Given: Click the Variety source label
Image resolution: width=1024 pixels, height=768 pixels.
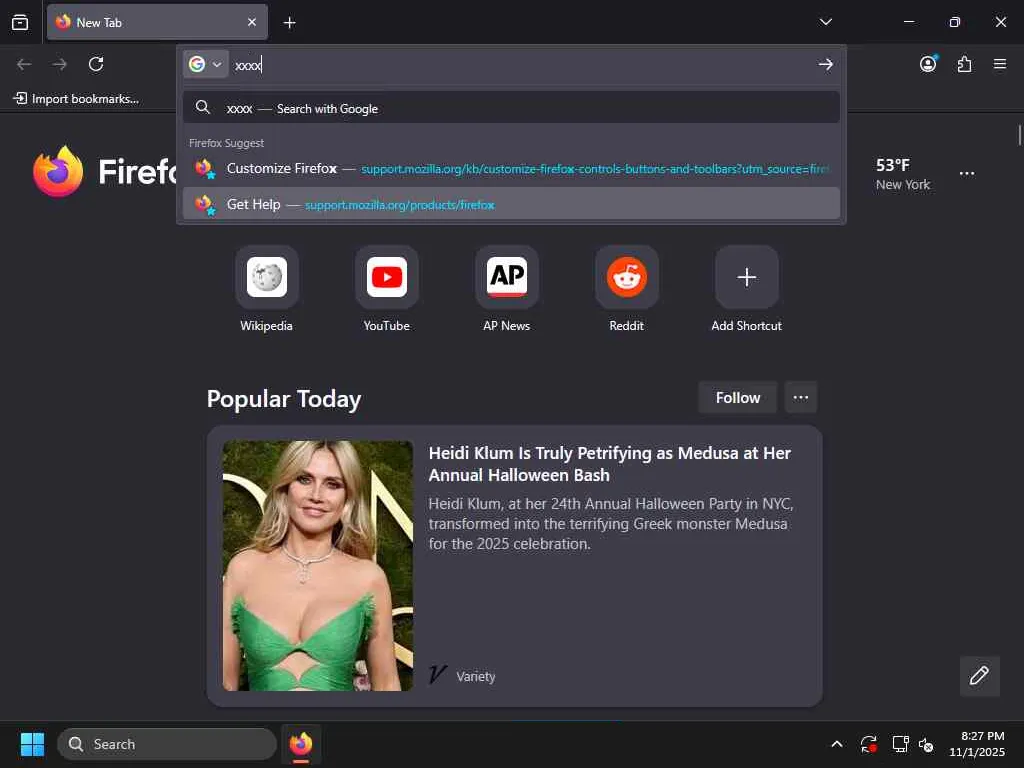Looking at the screenshot, I should coord(475,677).
